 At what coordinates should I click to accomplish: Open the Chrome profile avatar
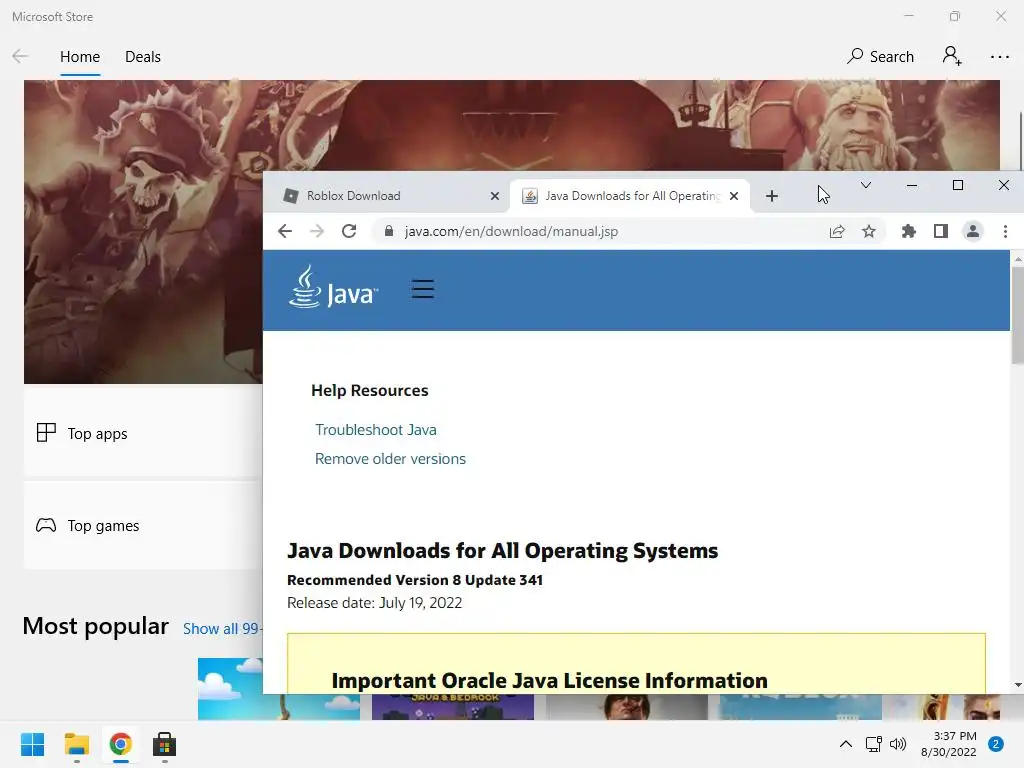[x=972, y=231]
